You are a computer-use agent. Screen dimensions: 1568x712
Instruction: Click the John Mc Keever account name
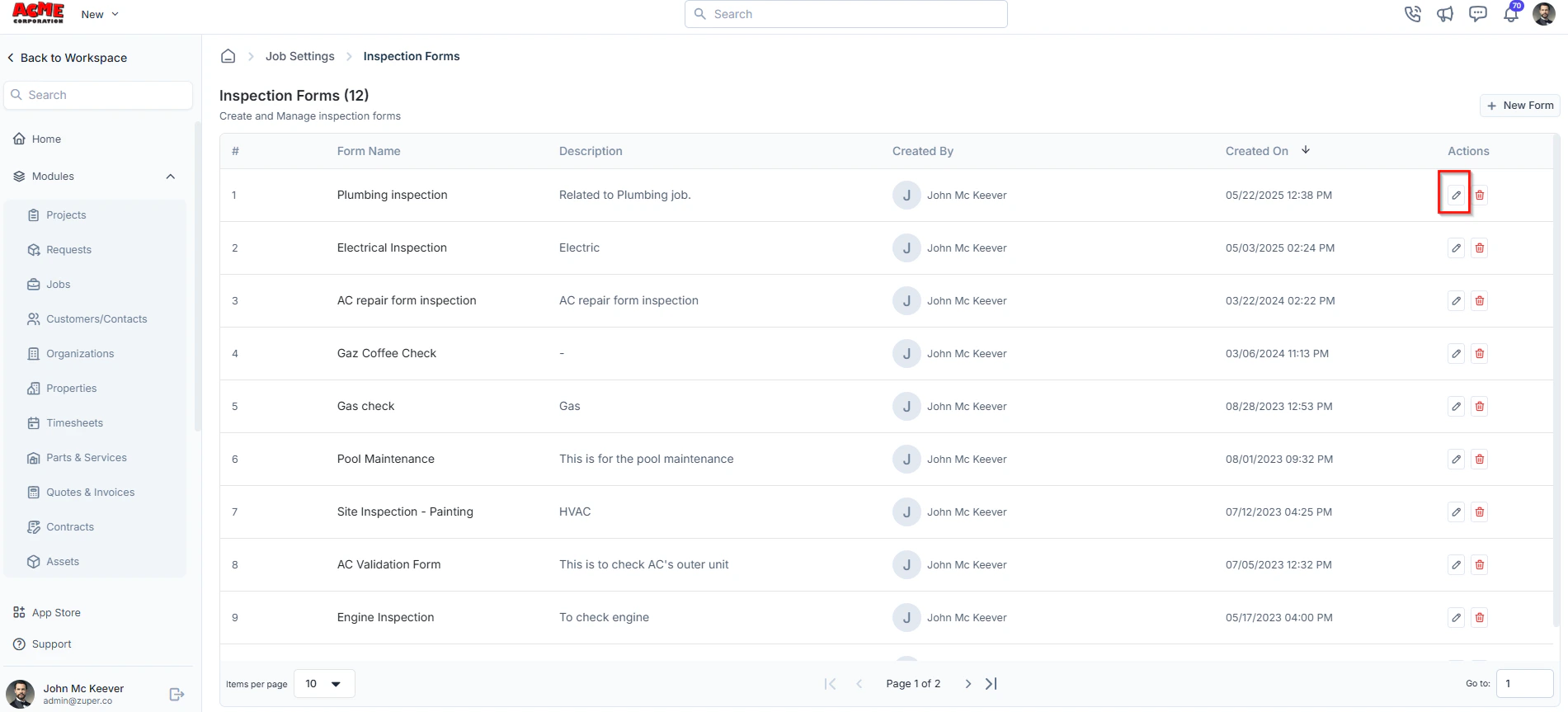point(83,689)
